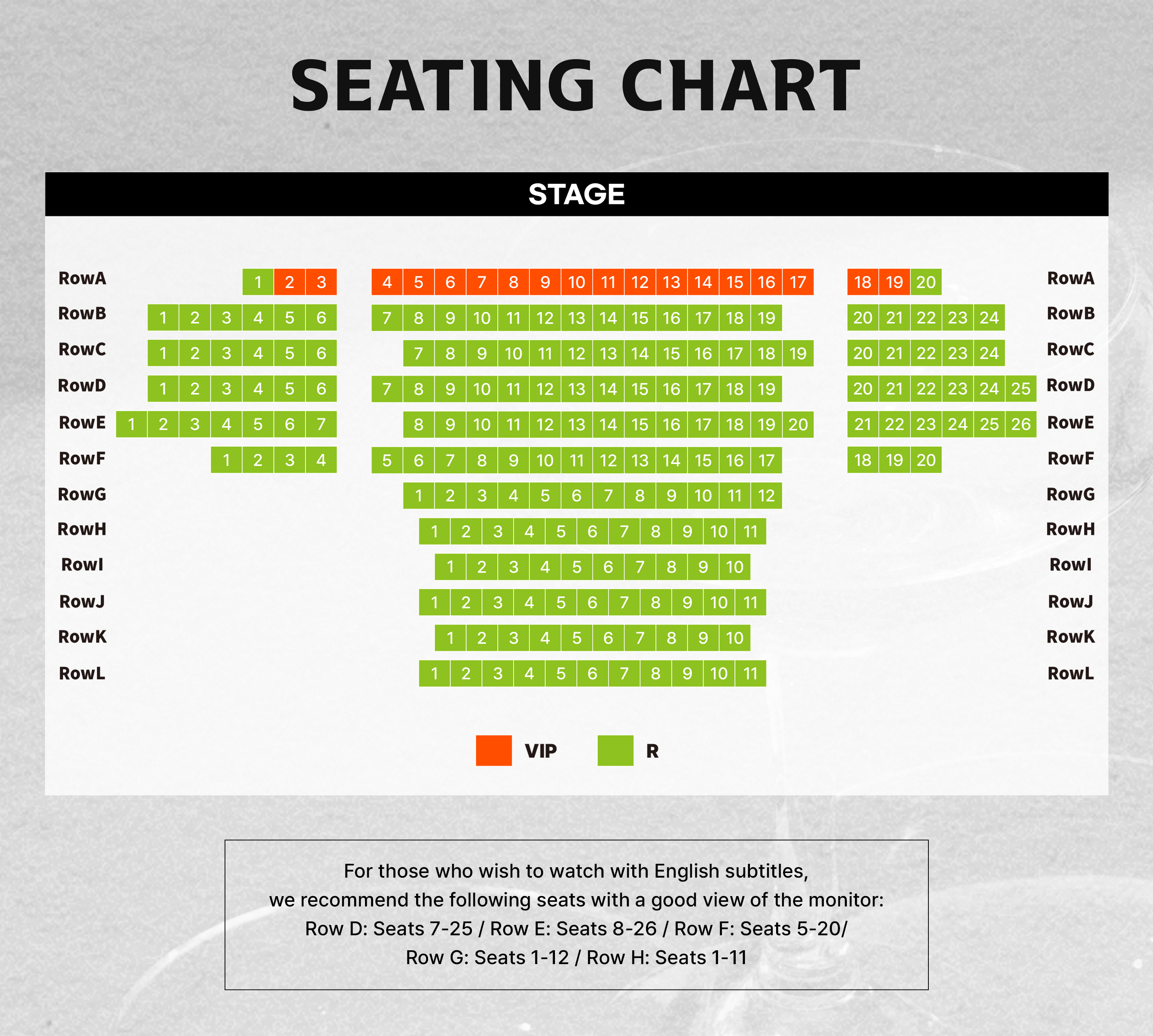Click seat 6 in Row H
The image size is (1153, 1036).
pos(592,531)
